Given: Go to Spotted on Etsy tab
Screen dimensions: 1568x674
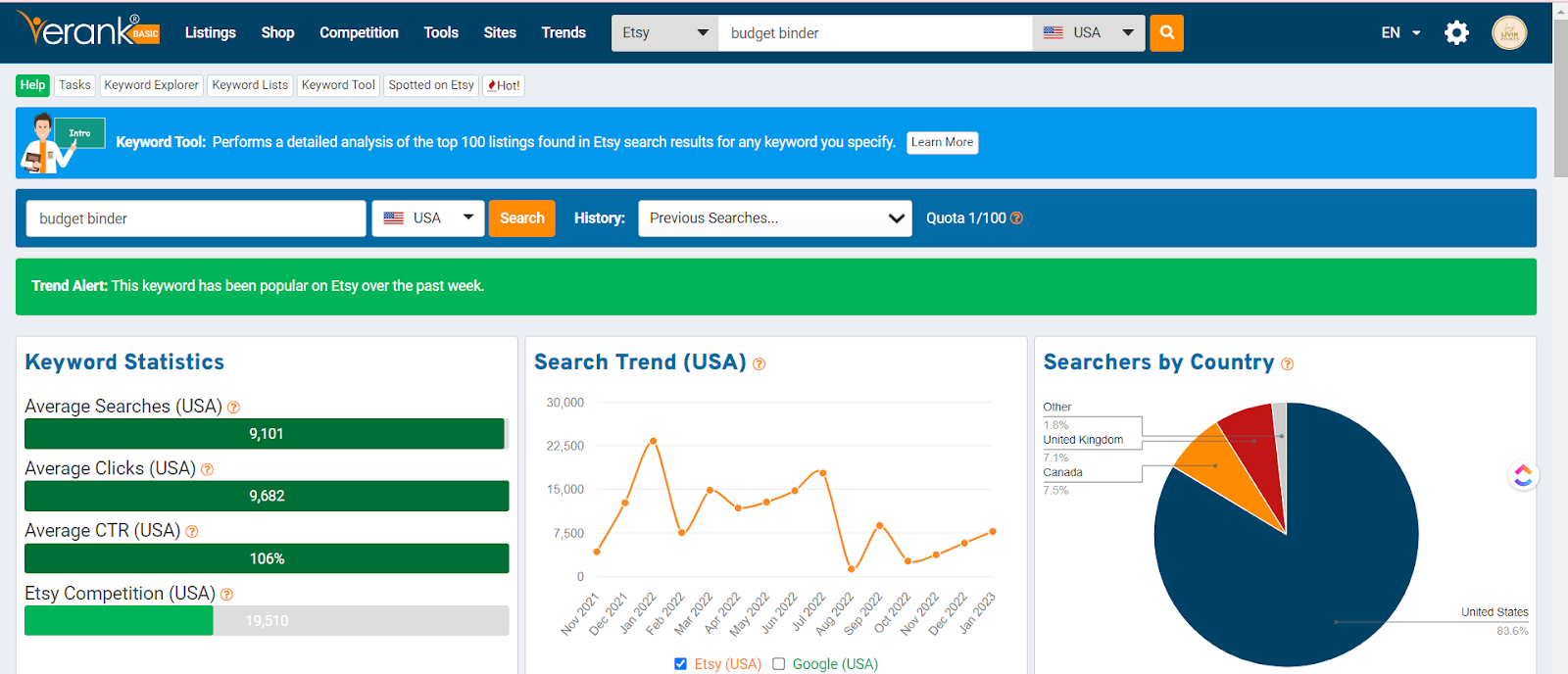Looking at the screenshot, I should (x=431, y=85).
